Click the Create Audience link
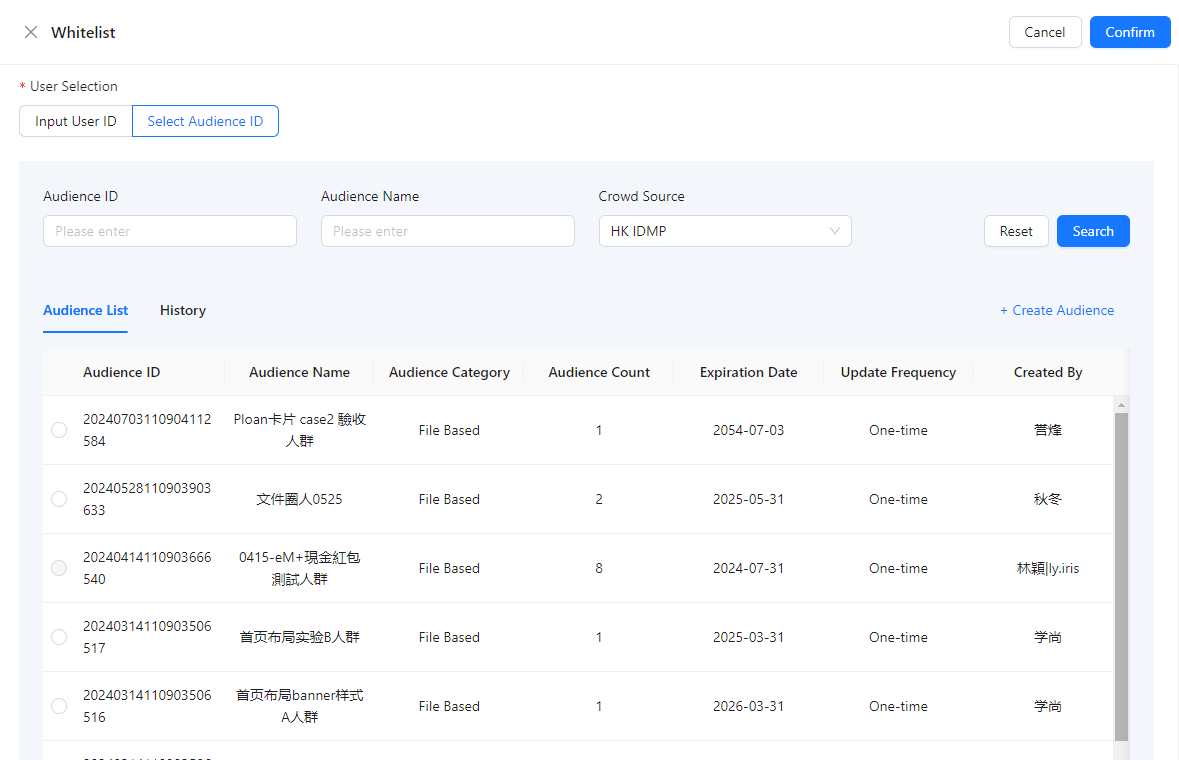The image size is (1179, 760). [1057, 310]
